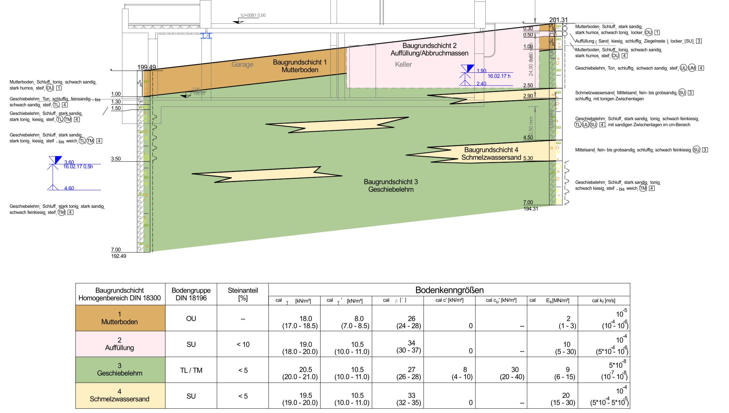This screenshot has width=729, height=413.
Task: Click the 'Baugrundschicht 3 Geschiebelehm' drawing label
Action: coord(391,186)
